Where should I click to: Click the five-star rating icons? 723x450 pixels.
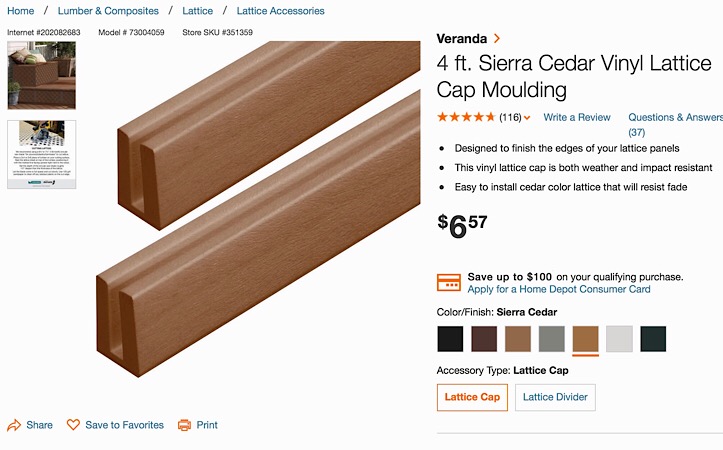click(466, 117)
